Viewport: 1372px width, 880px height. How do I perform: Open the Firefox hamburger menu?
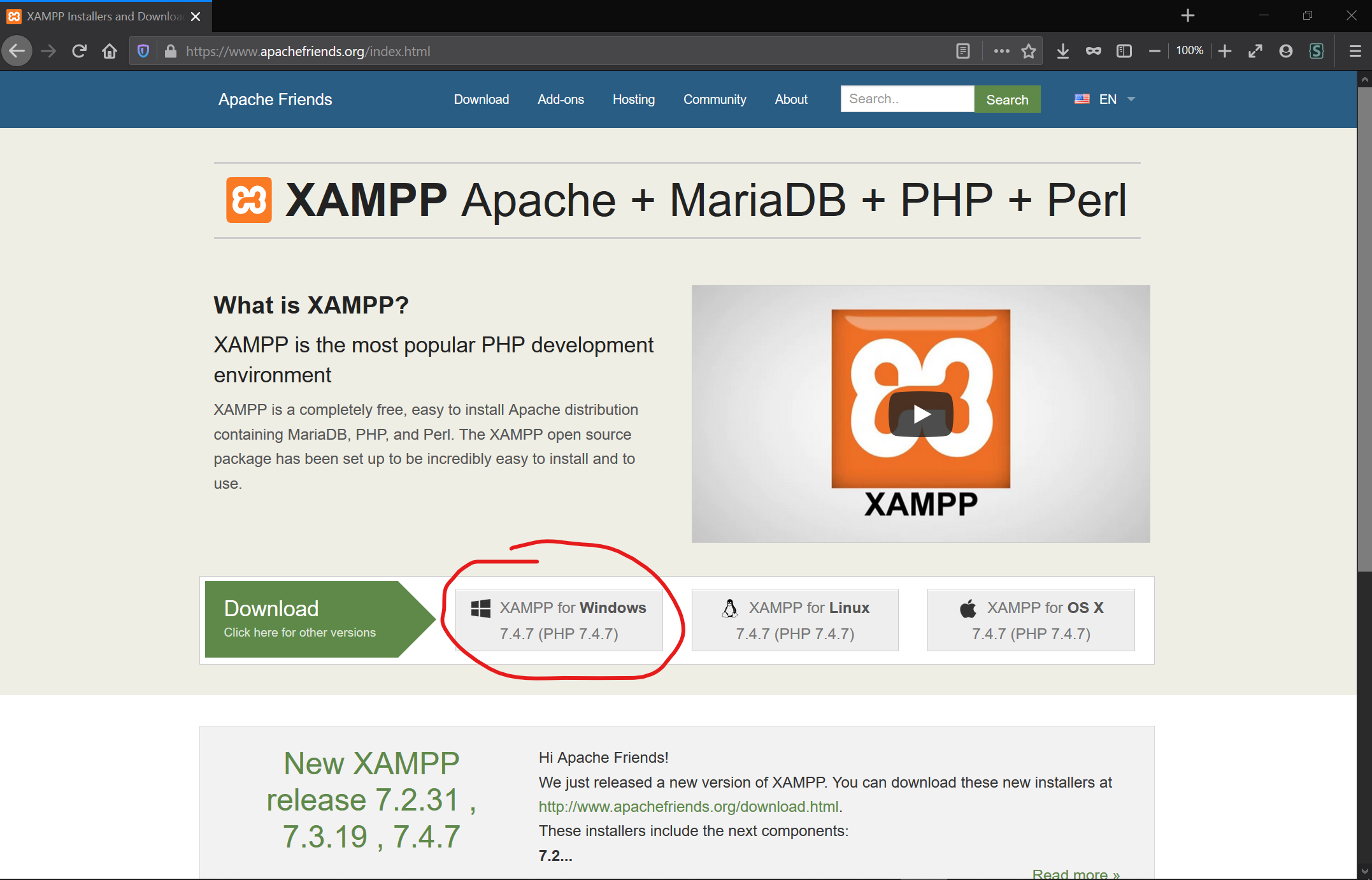(1355, 51)
